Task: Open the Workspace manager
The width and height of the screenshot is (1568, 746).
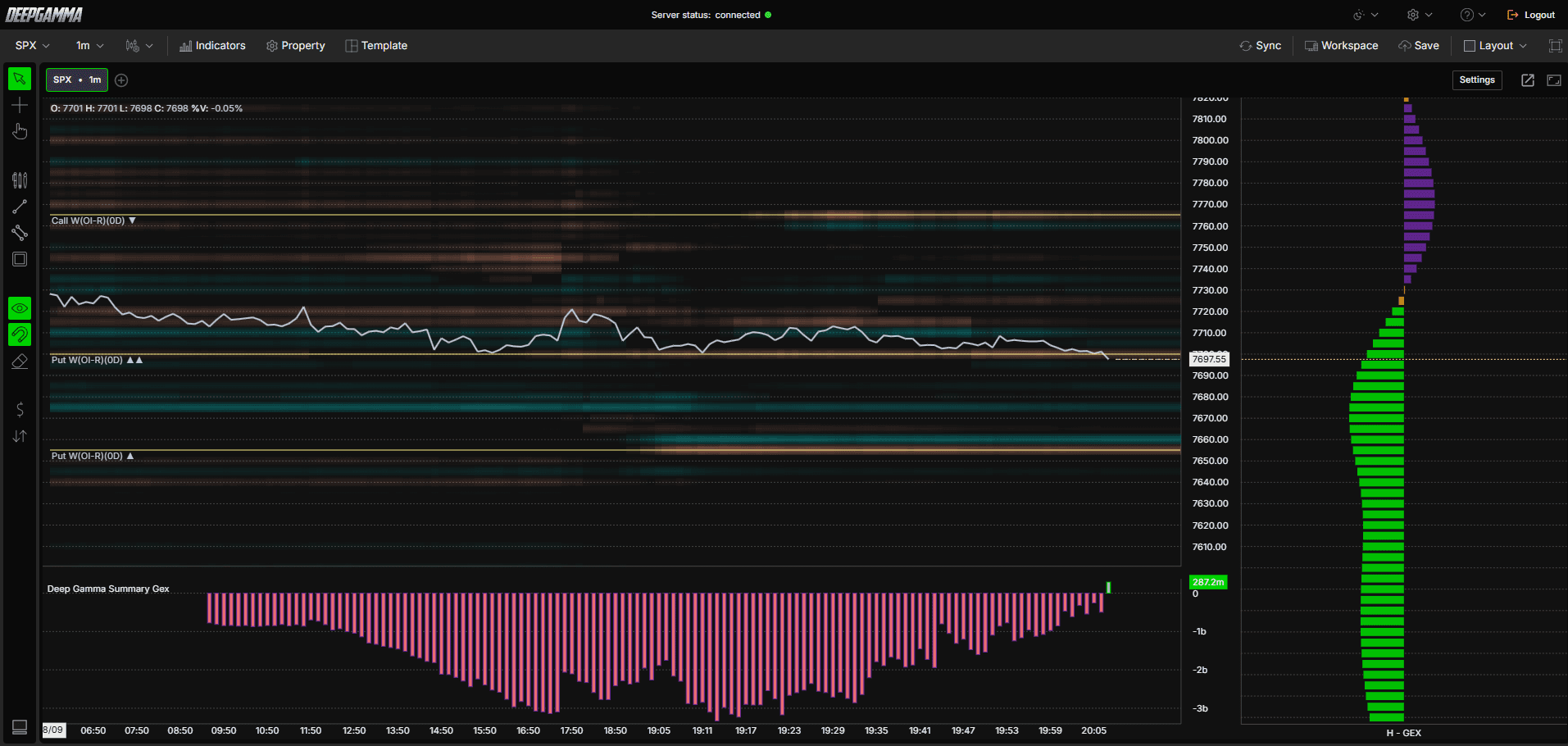Action: point(1342,46)
